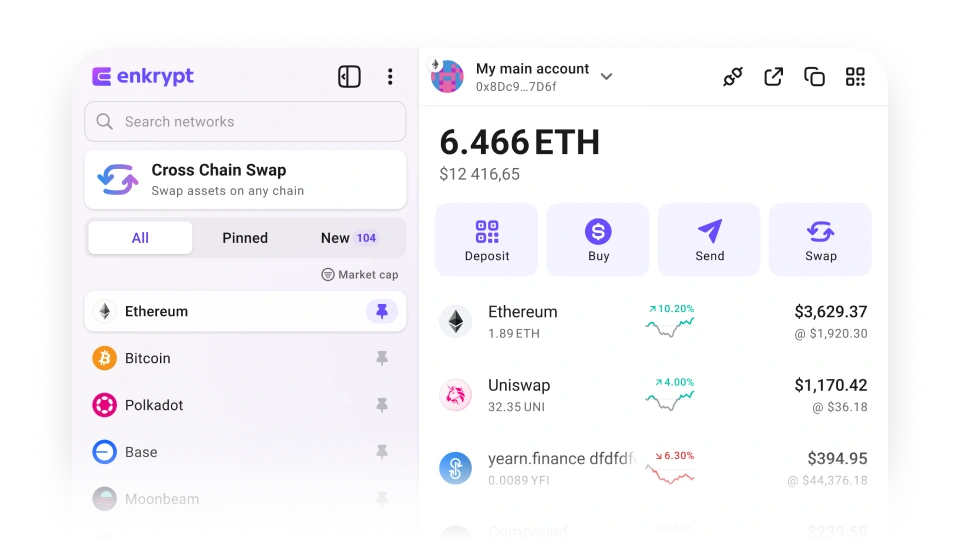Unpin the Ethereum network
This screenshot has height=540, width=960.
pos(382,311)
